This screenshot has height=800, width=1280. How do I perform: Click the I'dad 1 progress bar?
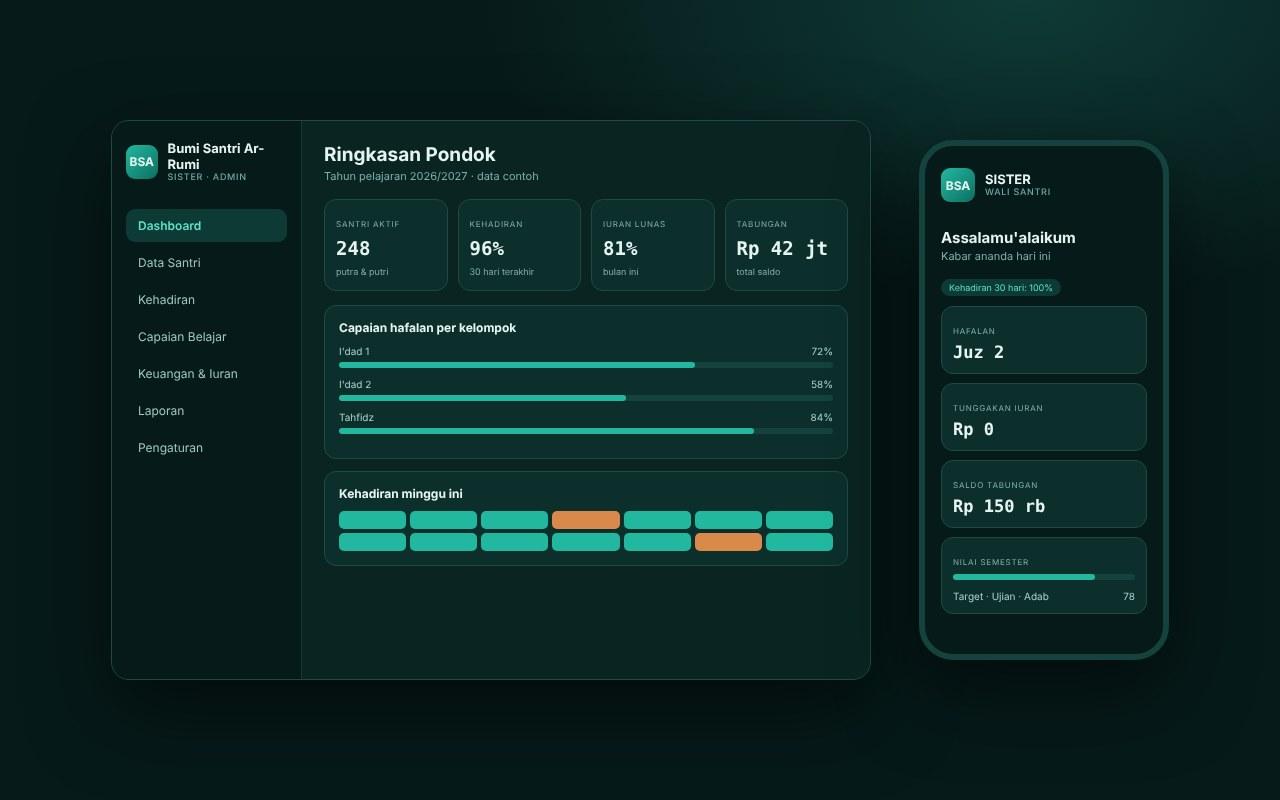tap(586, 365)
